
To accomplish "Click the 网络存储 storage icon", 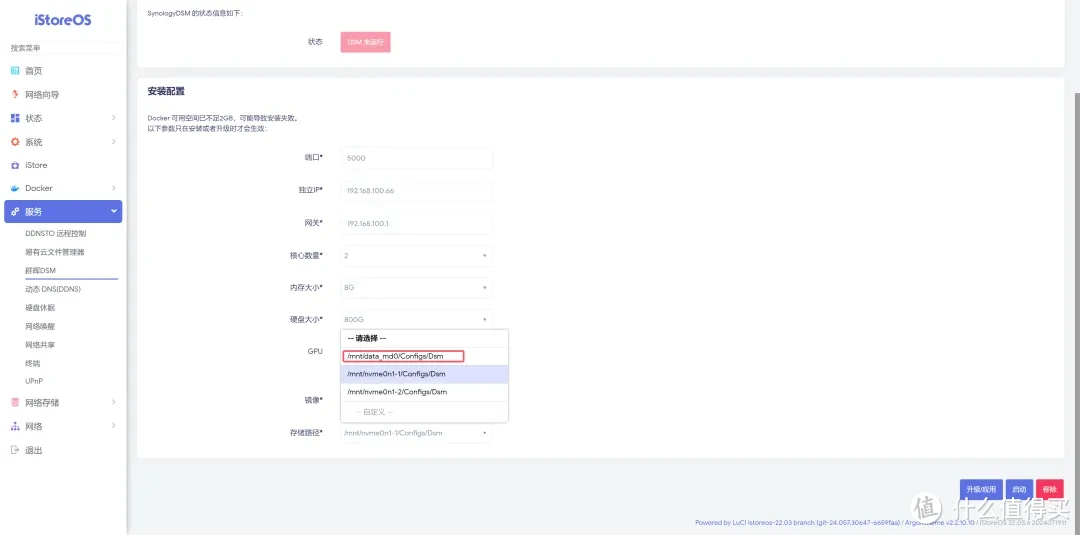I will 15,402.
